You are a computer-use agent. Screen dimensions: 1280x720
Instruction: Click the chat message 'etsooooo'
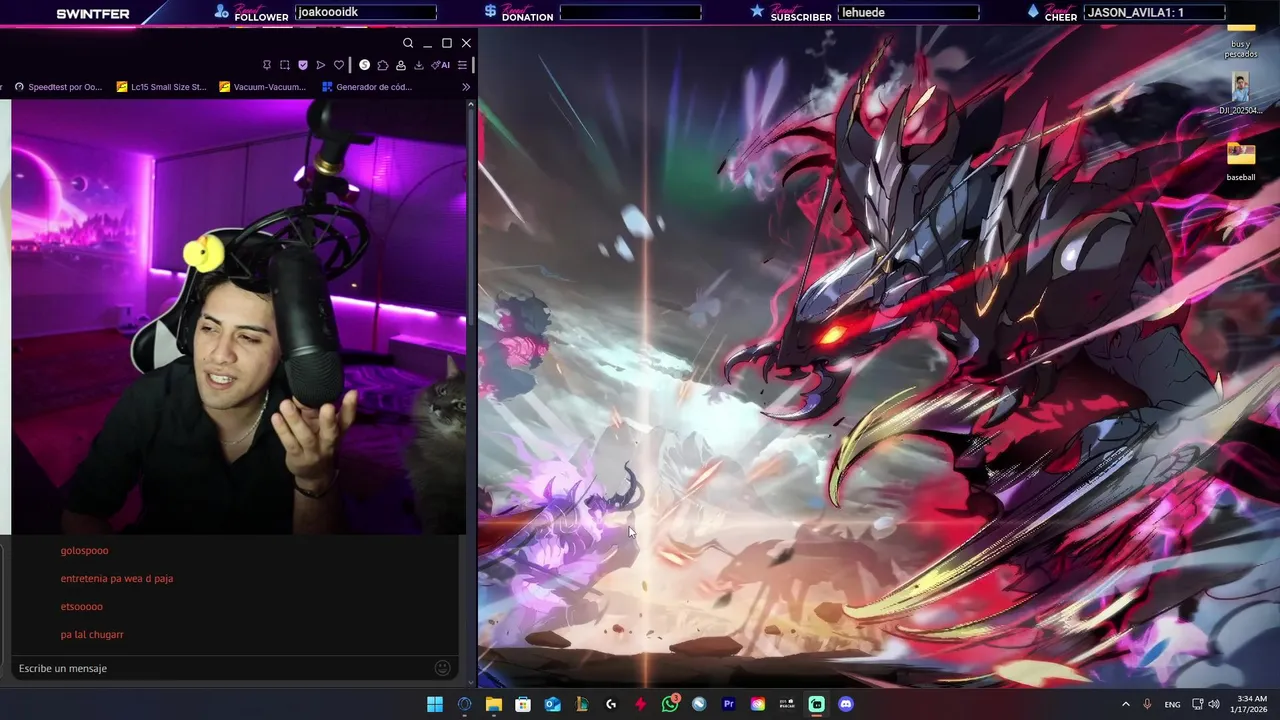(x=81, y=607)
